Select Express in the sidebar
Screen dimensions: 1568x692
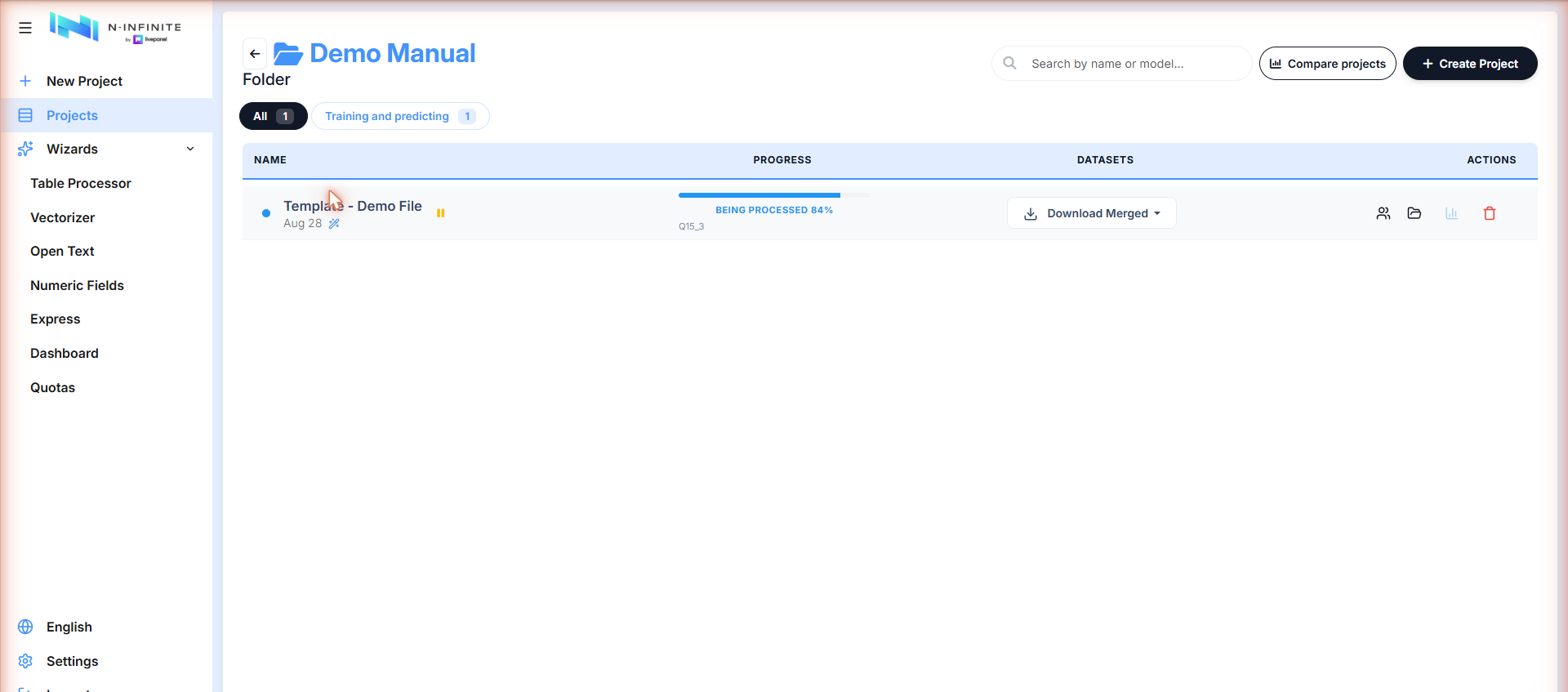tap(55, 319)
